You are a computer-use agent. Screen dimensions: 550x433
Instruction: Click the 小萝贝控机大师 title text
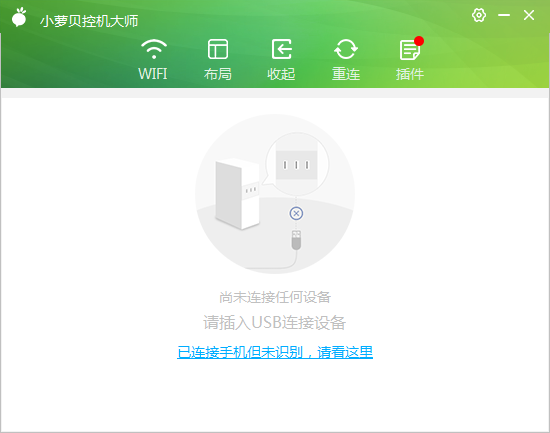89,21
